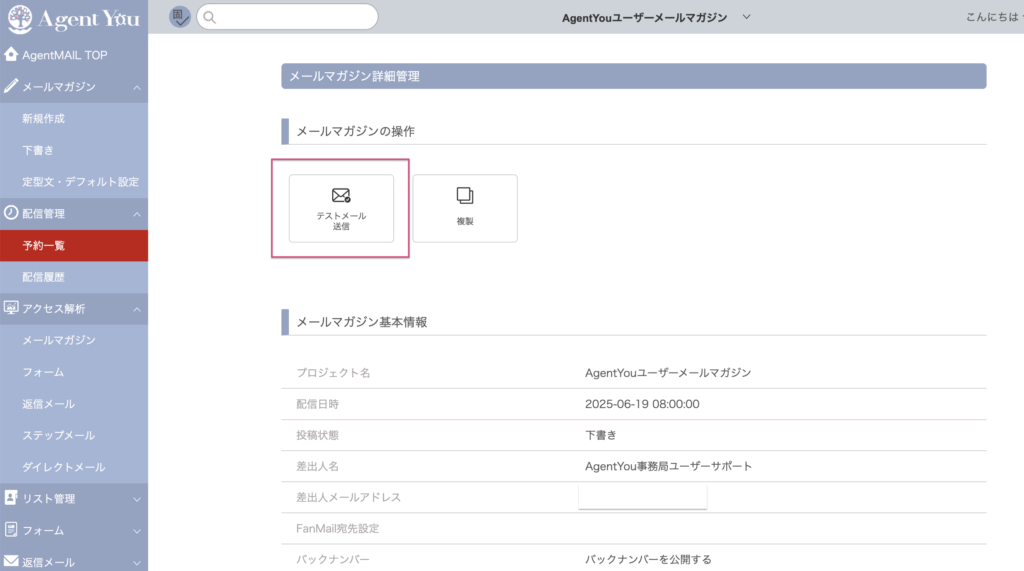Collapse the メールマガジン sidebar section
This screenshot has height=571, width=1024.
click(136, 87)
